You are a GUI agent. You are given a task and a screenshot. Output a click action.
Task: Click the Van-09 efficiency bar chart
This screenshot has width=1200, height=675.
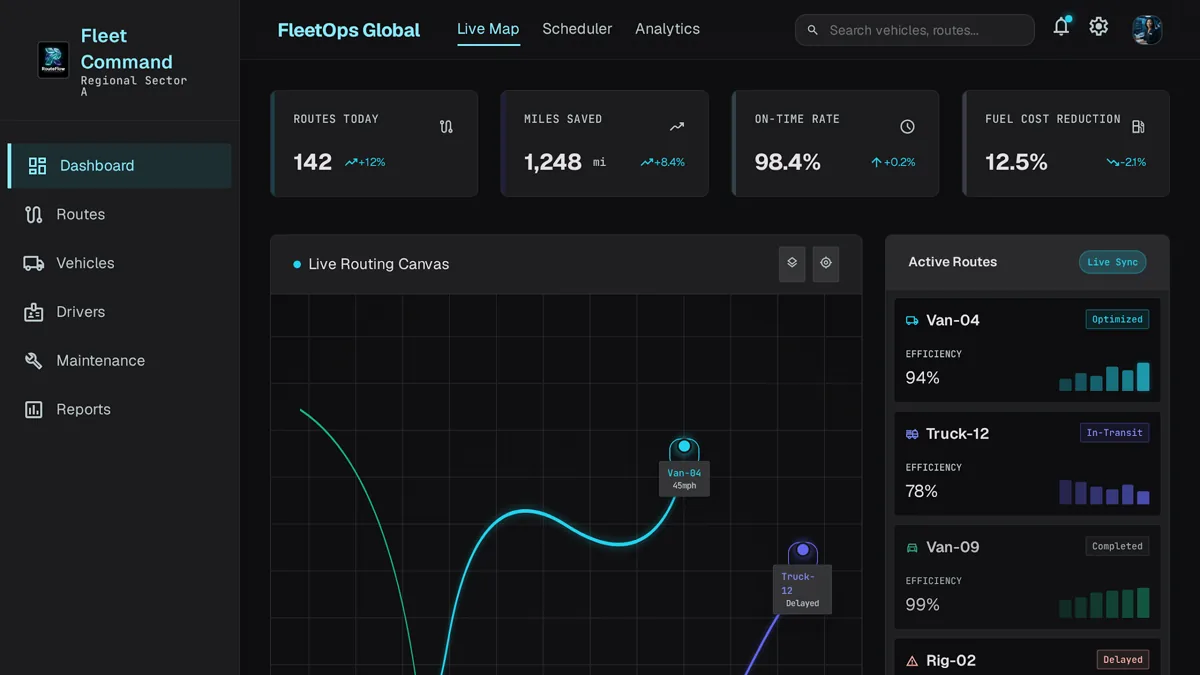click(x=1104, y=603)
